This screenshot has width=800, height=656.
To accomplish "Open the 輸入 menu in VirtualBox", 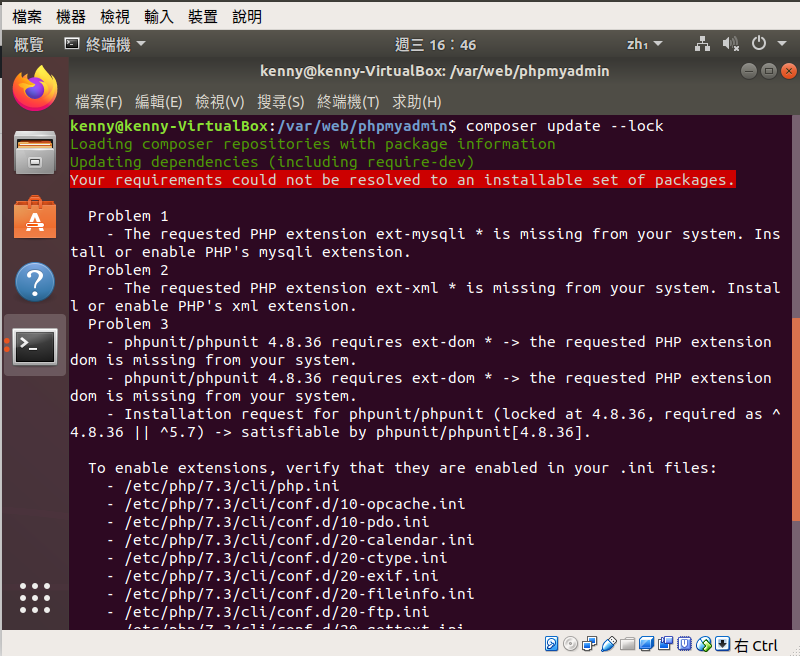I will coord(159,17).
